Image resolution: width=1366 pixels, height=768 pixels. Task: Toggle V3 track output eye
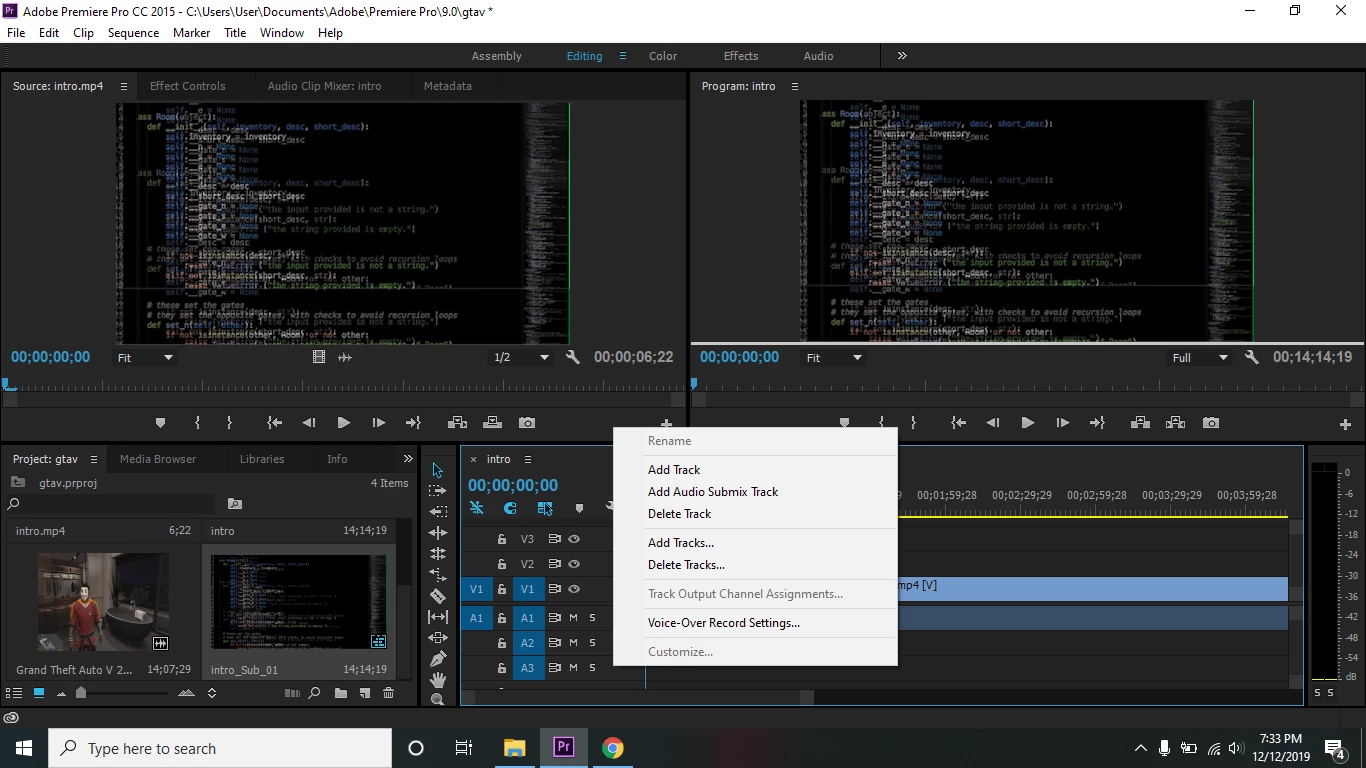coord(574,539)
